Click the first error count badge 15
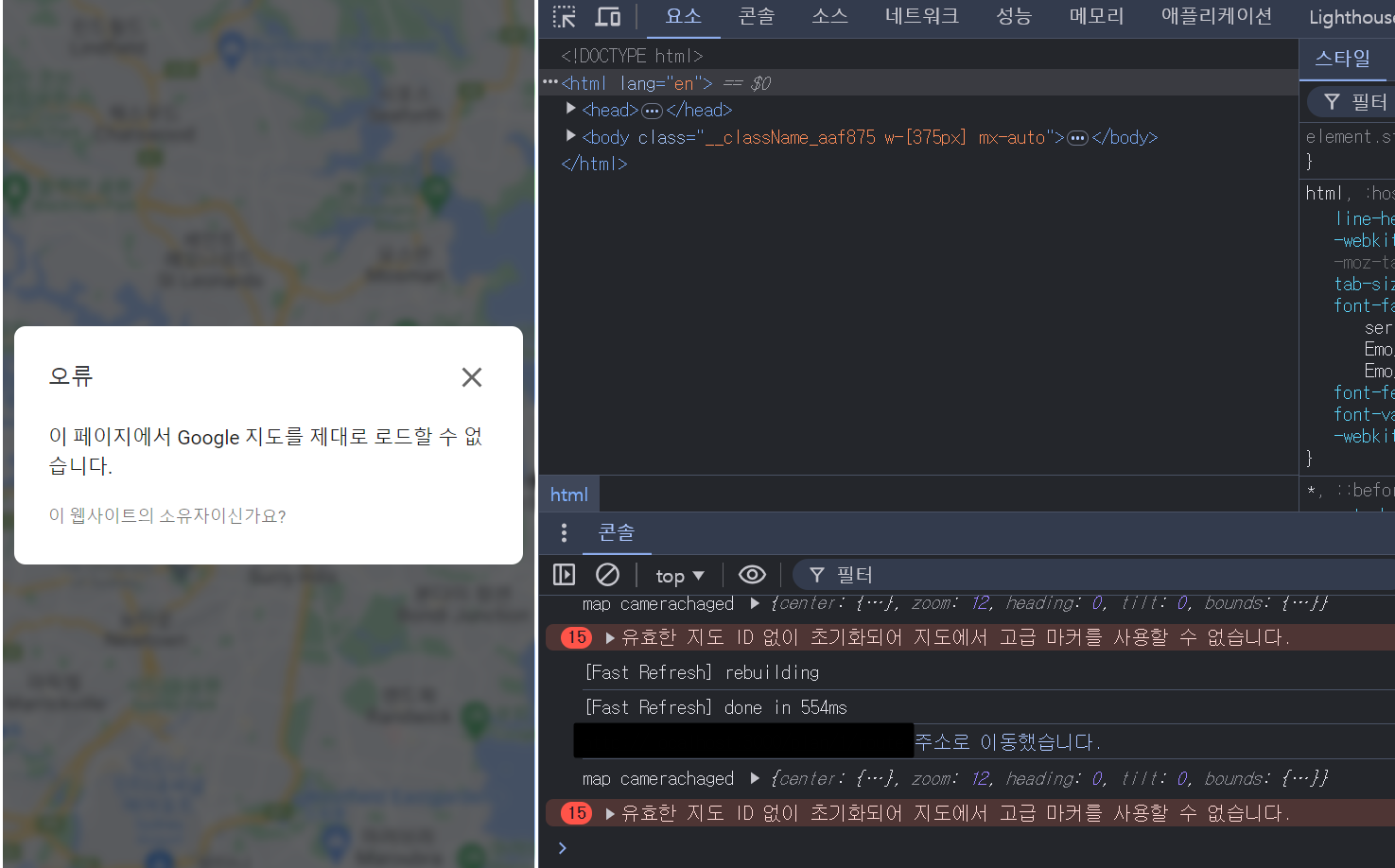 [x=576, y=637]
